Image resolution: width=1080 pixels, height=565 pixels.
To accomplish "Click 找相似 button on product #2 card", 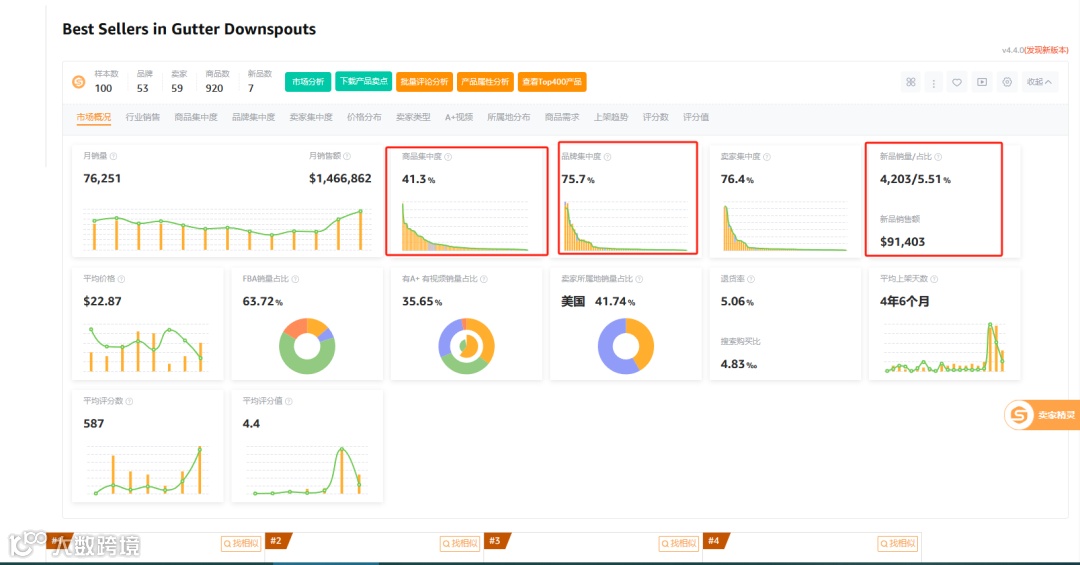I will pos(460,543).
